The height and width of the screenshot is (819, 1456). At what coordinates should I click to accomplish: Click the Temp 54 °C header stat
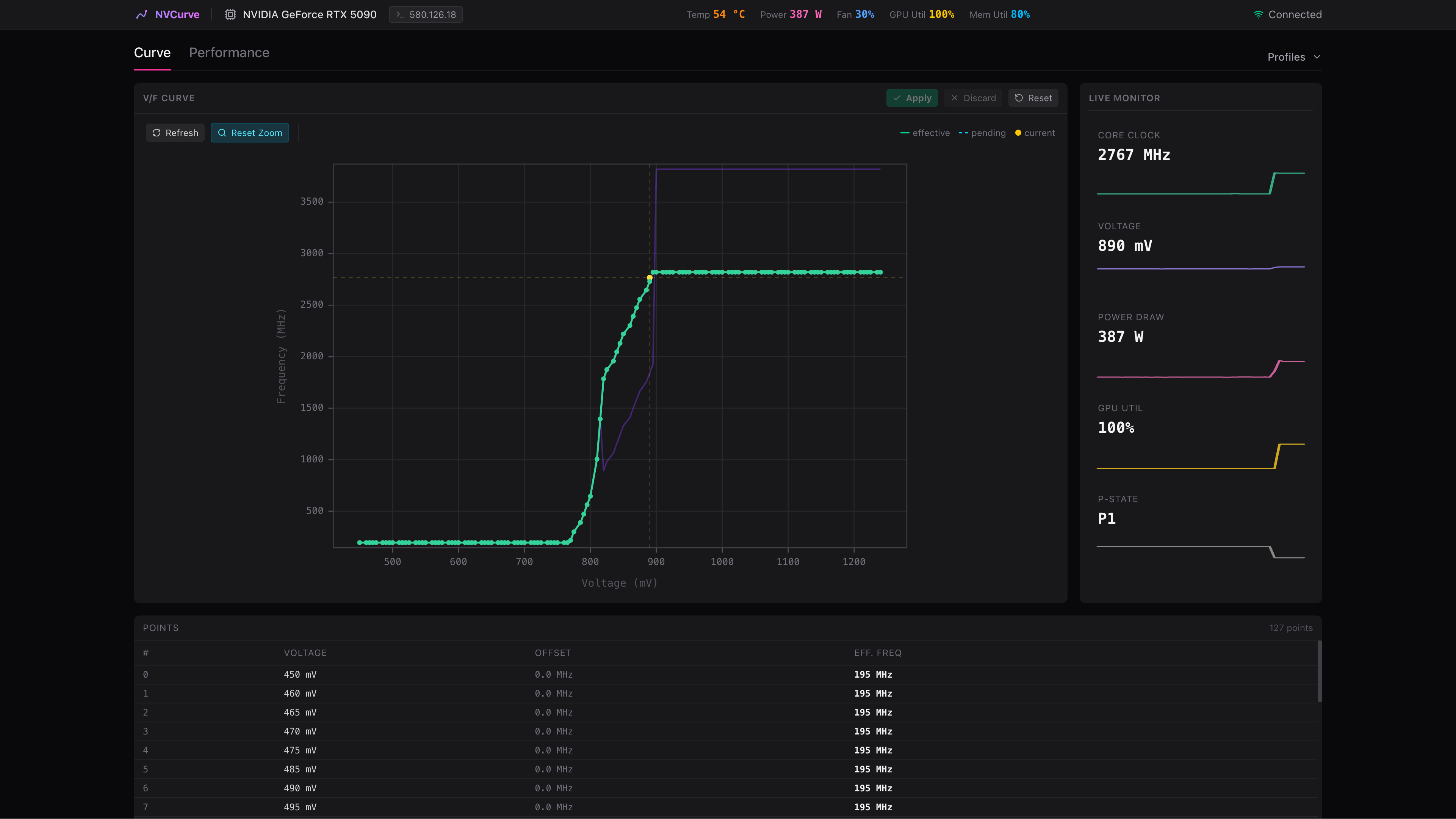715,15
